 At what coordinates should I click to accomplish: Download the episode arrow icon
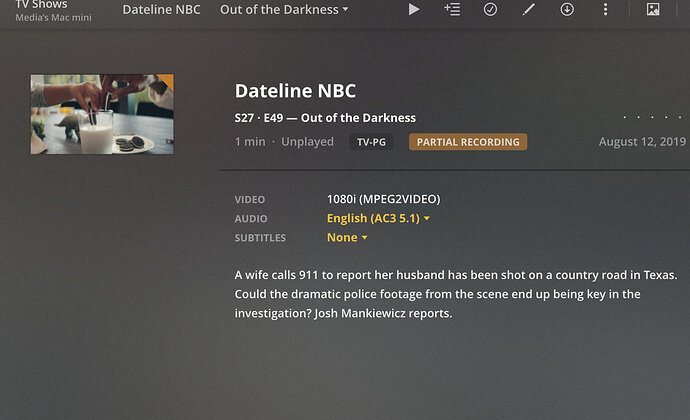[567, 9]
